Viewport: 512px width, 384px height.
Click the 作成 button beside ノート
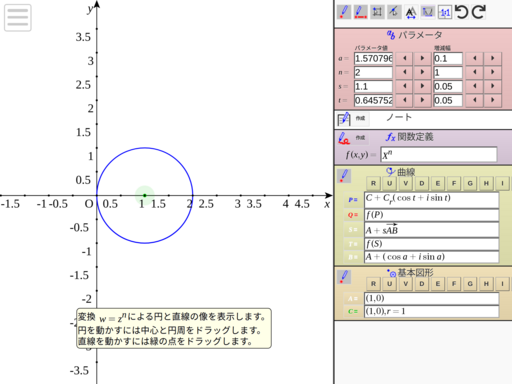[x=360, y=118]
